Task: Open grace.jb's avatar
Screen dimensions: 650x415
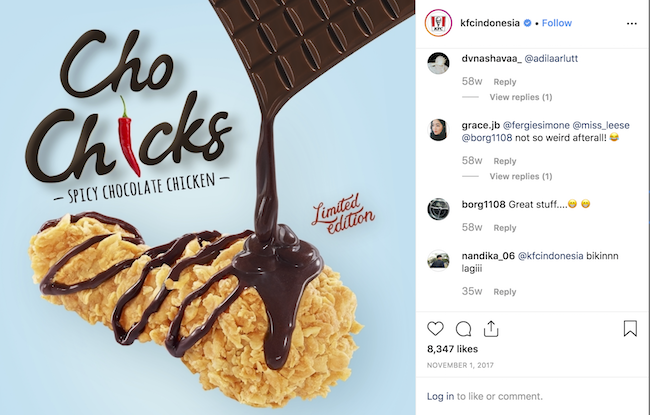Action: pyautogui.click(x=438, y=130)
